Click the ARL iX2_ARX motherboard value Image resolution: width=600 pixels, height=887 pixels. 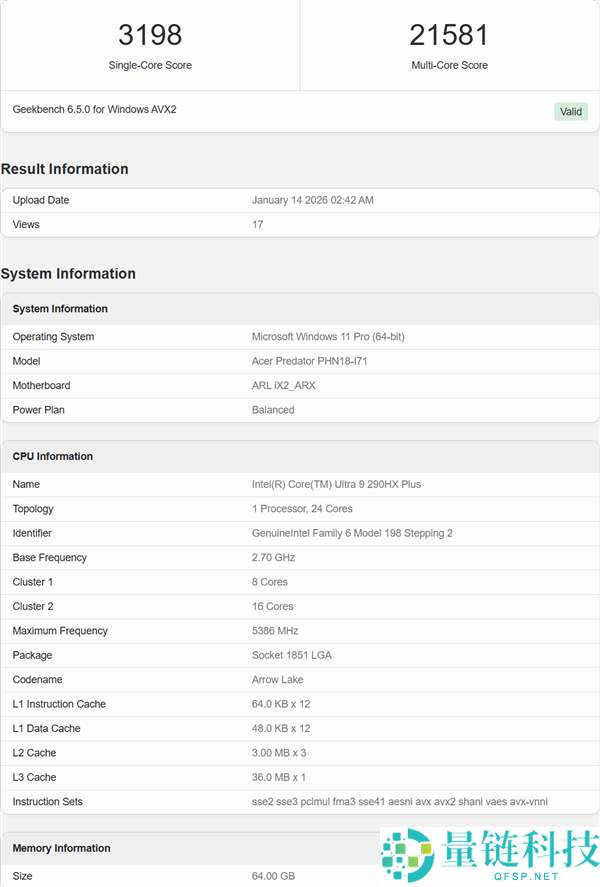[x=283, y=385]
